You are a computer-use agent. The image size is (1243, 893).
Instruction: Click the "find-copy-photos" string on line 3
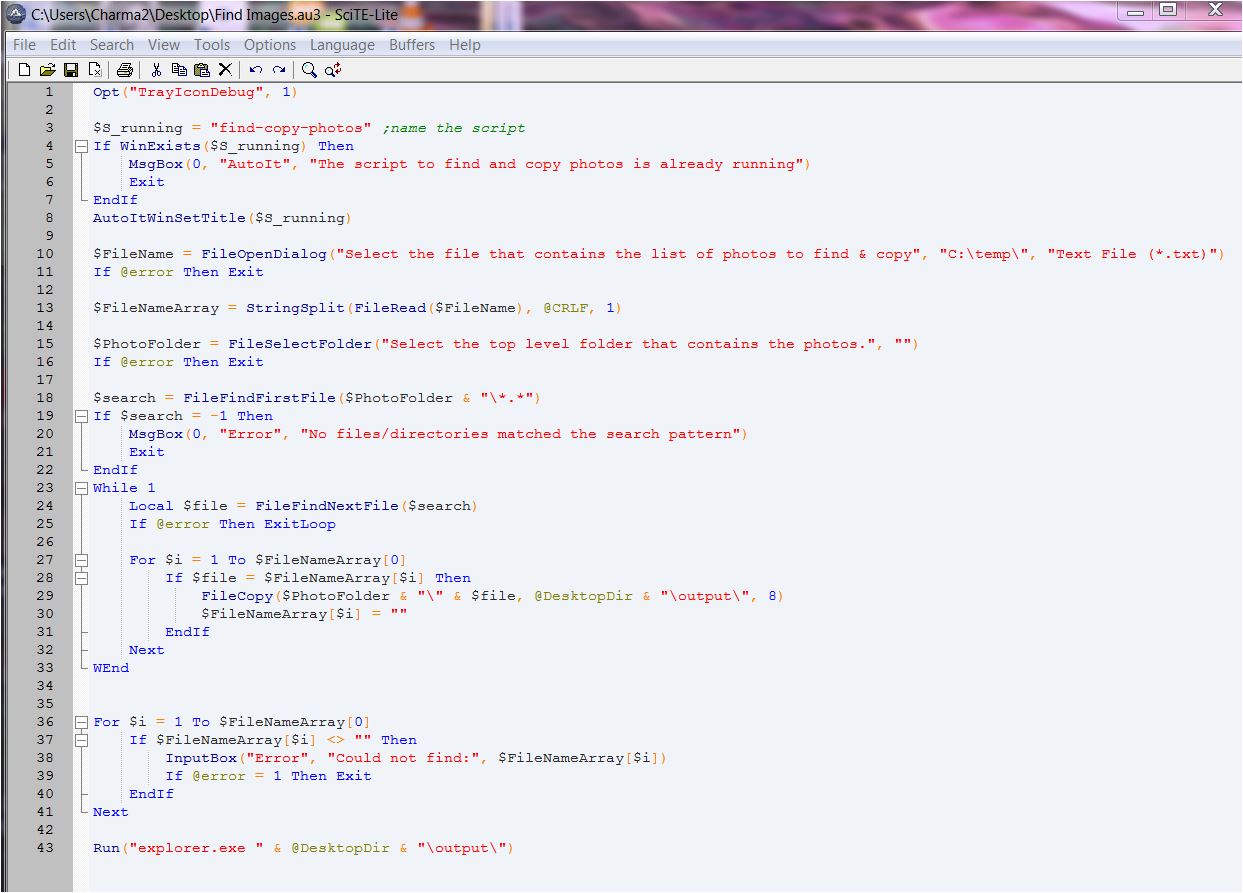(291, 128)
